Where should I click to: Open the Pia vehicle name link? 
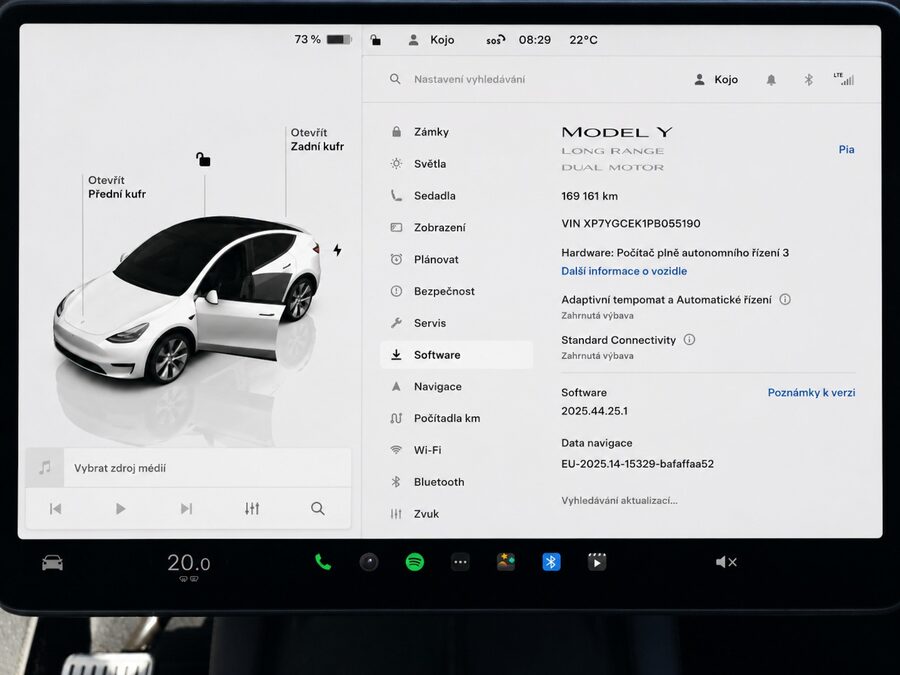[846, 150]
